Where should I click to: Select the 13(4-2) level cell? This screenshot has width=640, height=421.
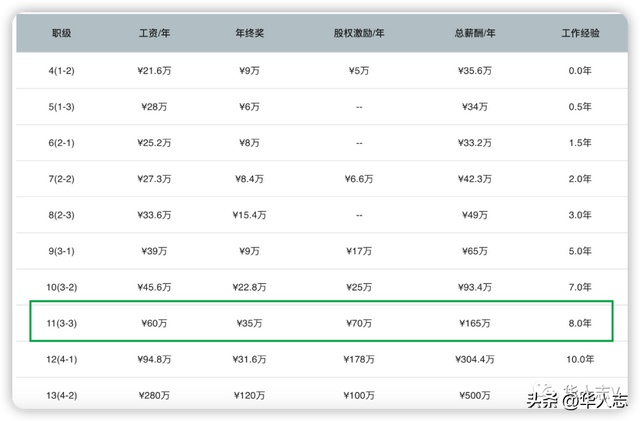coord(61,395)
